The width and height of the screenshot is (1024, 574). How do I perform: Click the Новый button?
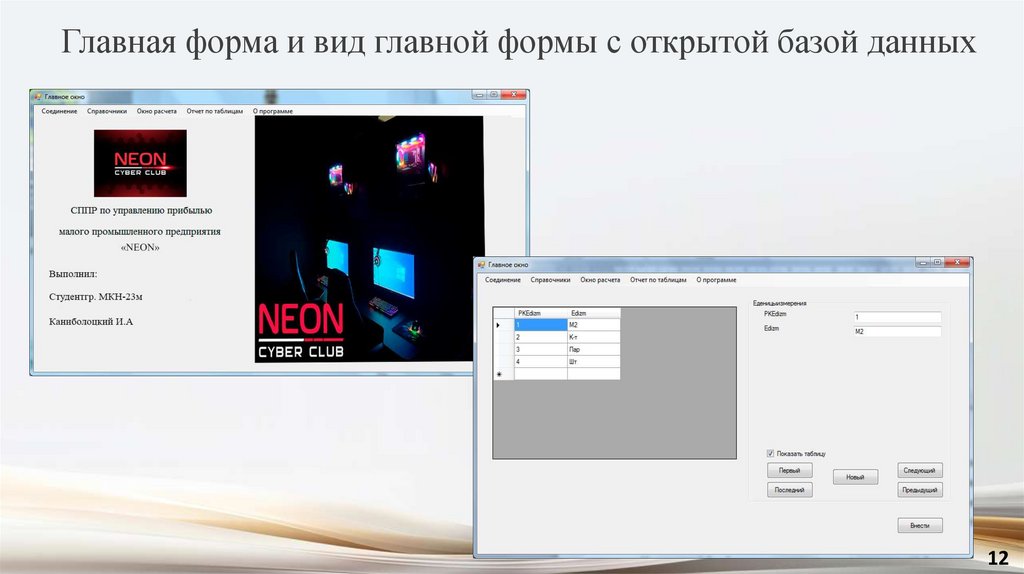pyautogui.click(x=856, y=477)
